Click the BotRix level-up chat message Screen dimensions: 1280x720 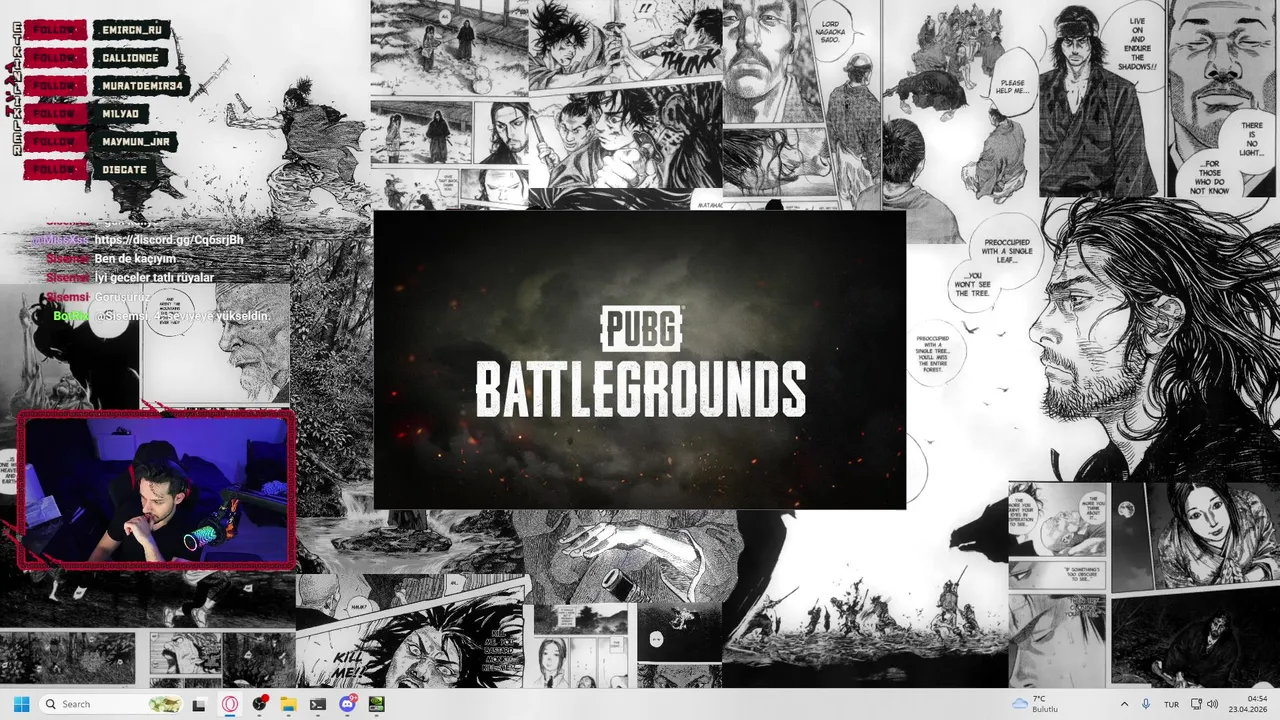[x=182, y=316]
